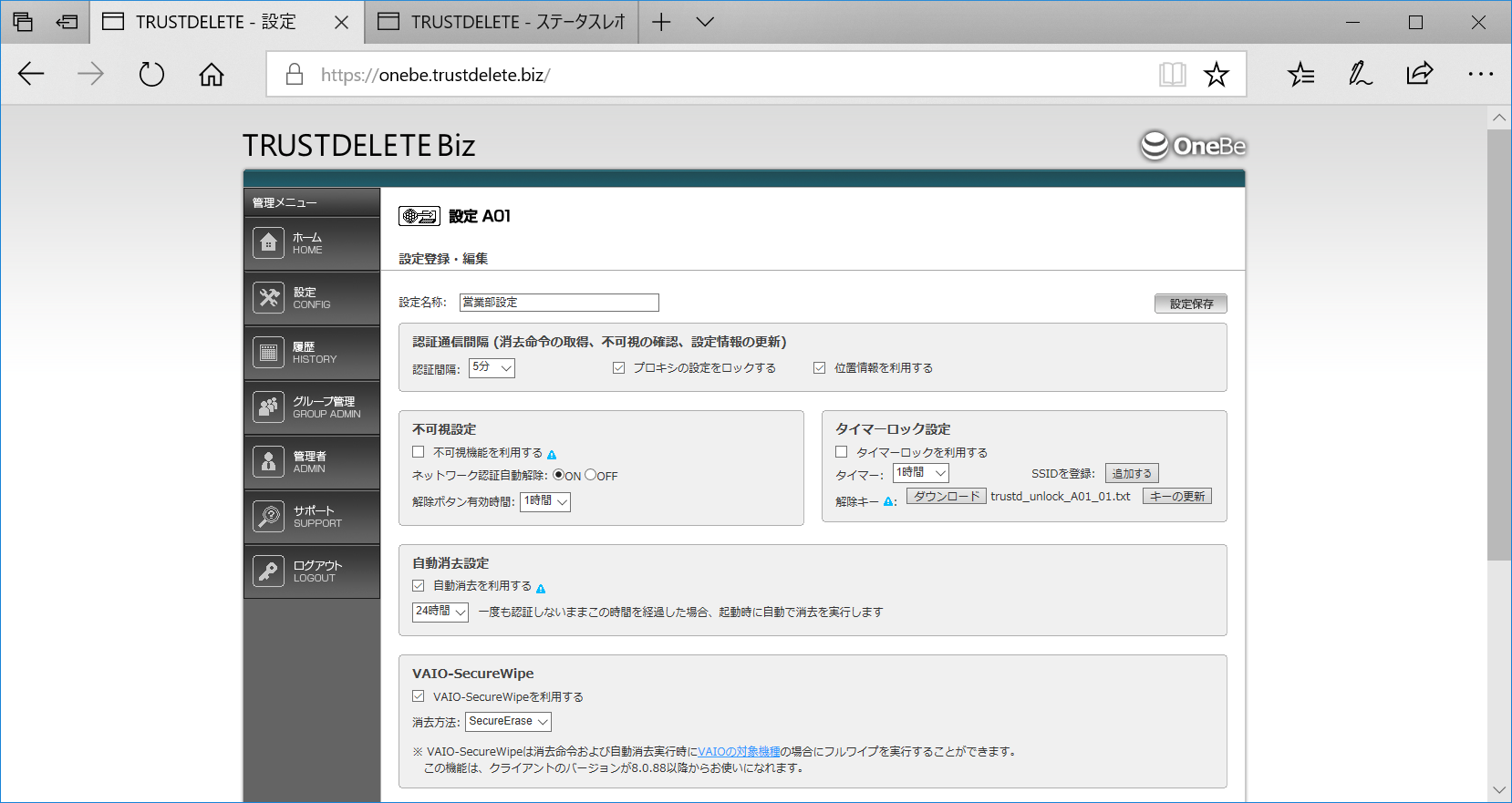Click info triangle next to 自動消去を利用する
Image resolution: width=1512 pixels, height=803 pixels.
pos(541,589)
